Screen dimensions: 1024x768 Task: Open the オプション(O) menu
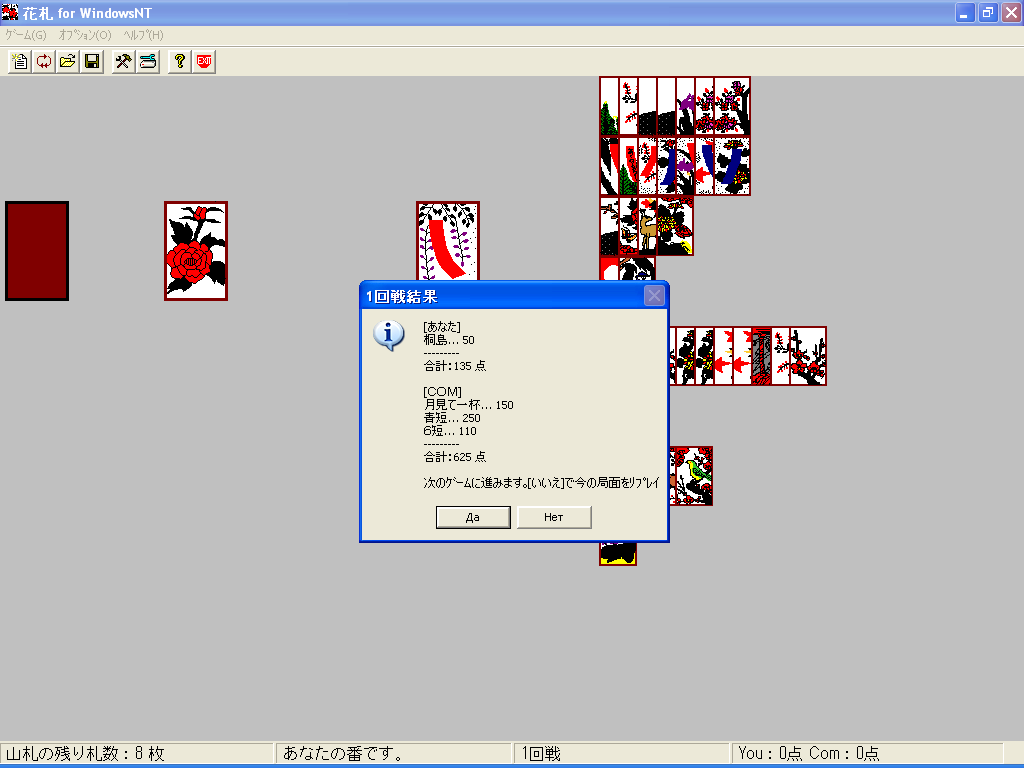click(85, 35)
